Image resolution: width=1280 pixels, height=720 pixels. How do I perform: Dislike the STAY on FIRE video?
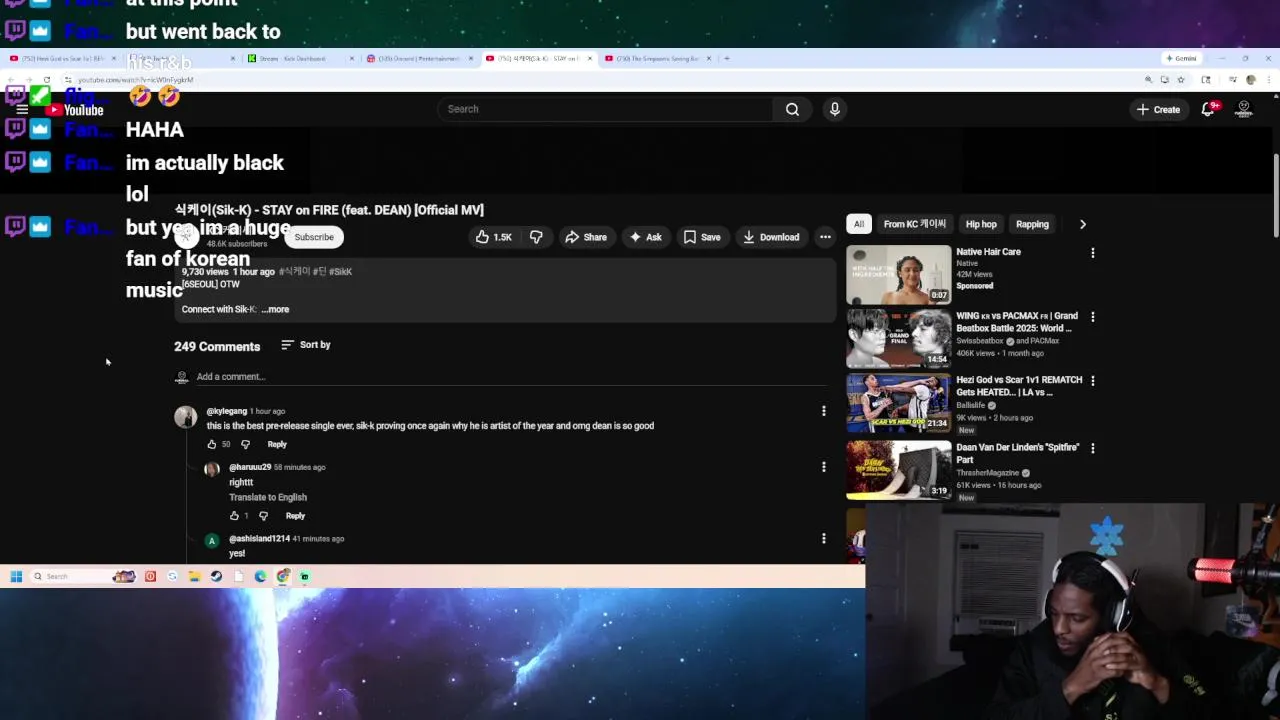[x=537, y=237]
